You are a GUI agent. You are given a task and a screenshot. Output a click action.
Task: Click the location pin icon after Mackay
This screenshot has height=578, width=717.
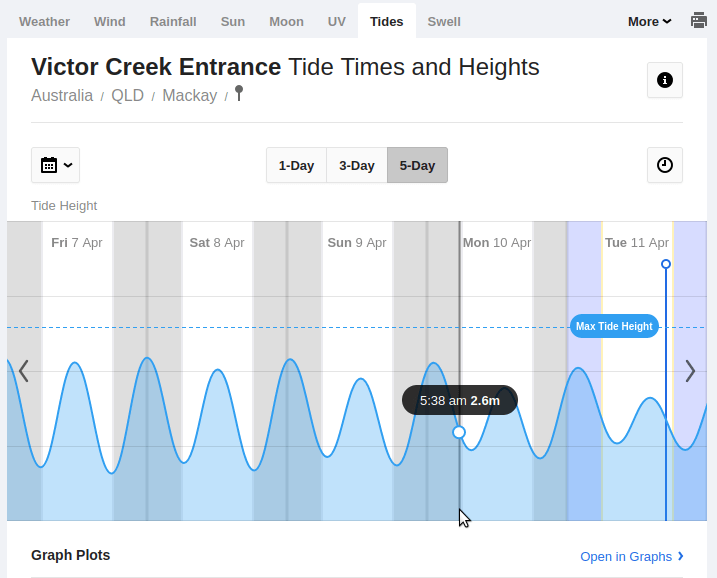click(x=239, y=94)
